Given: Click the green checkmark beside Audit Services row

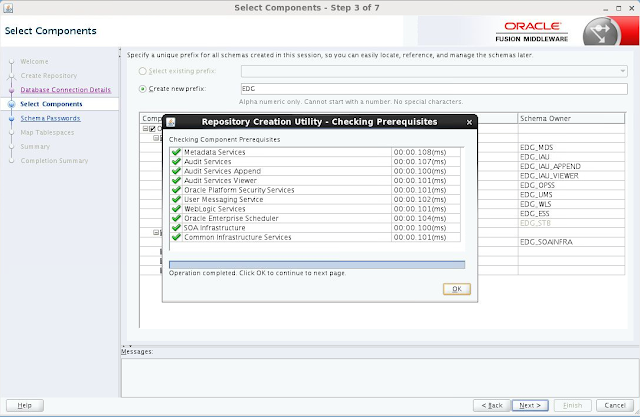Looking at the screenshot, I should [176, 161].
